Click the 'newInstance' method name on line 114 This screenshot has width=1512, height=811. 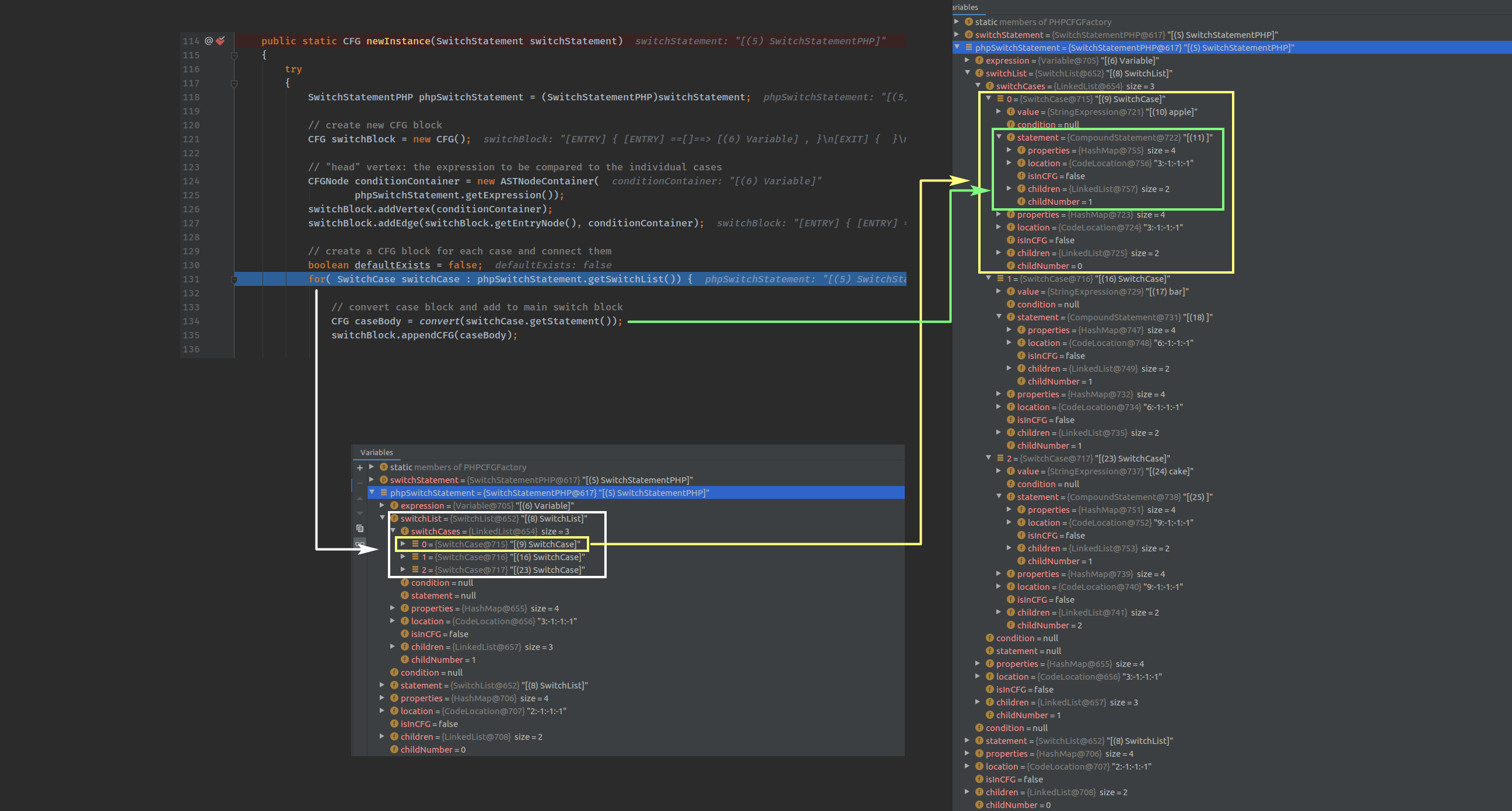pos(398,41)
